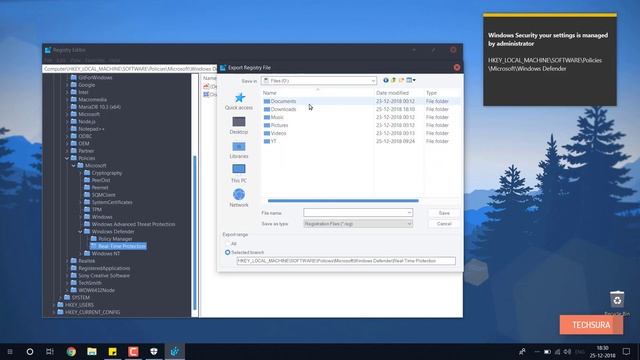Open the File menu in Registry Editor

[48, 60]
